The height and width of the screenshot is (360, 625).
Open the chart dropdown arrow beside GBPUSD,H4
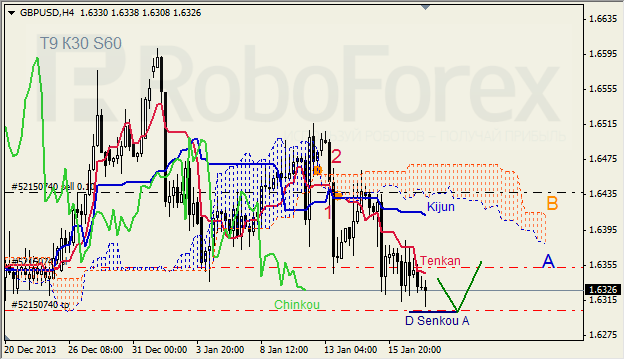click(11, 13)
